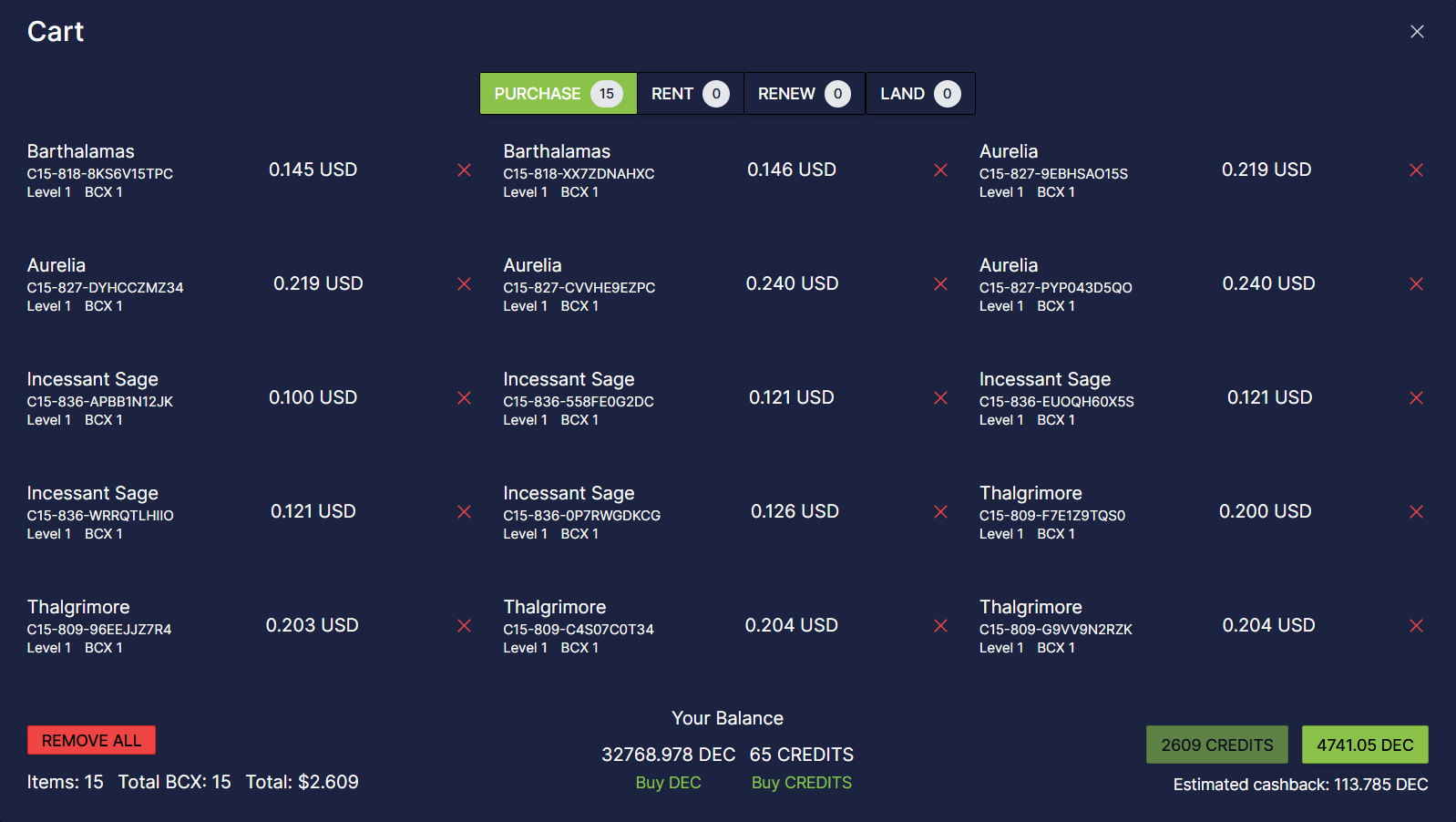Remove Barthalamas C15-818-8KS6V15TPC from cart

click(x=464, y=170)
